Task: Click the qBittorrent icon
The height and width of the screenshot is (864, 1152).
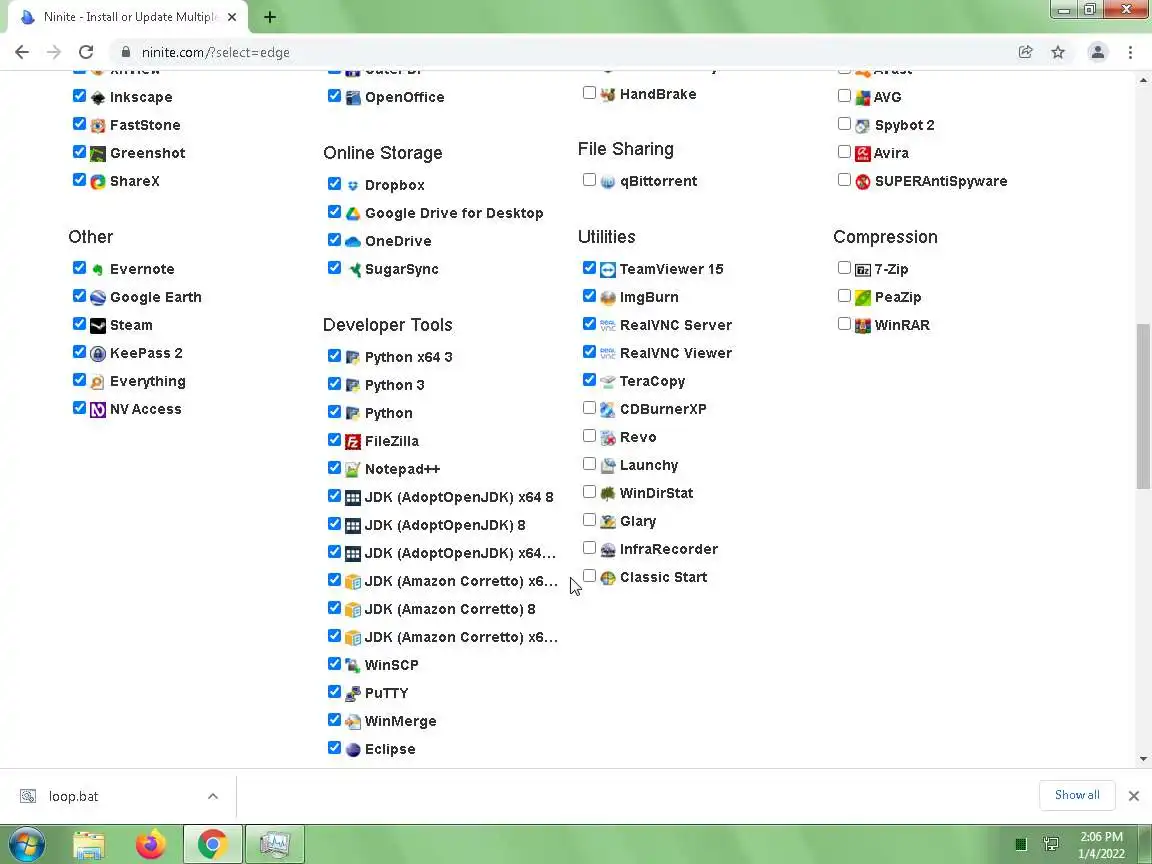Action: click(608, 181)
